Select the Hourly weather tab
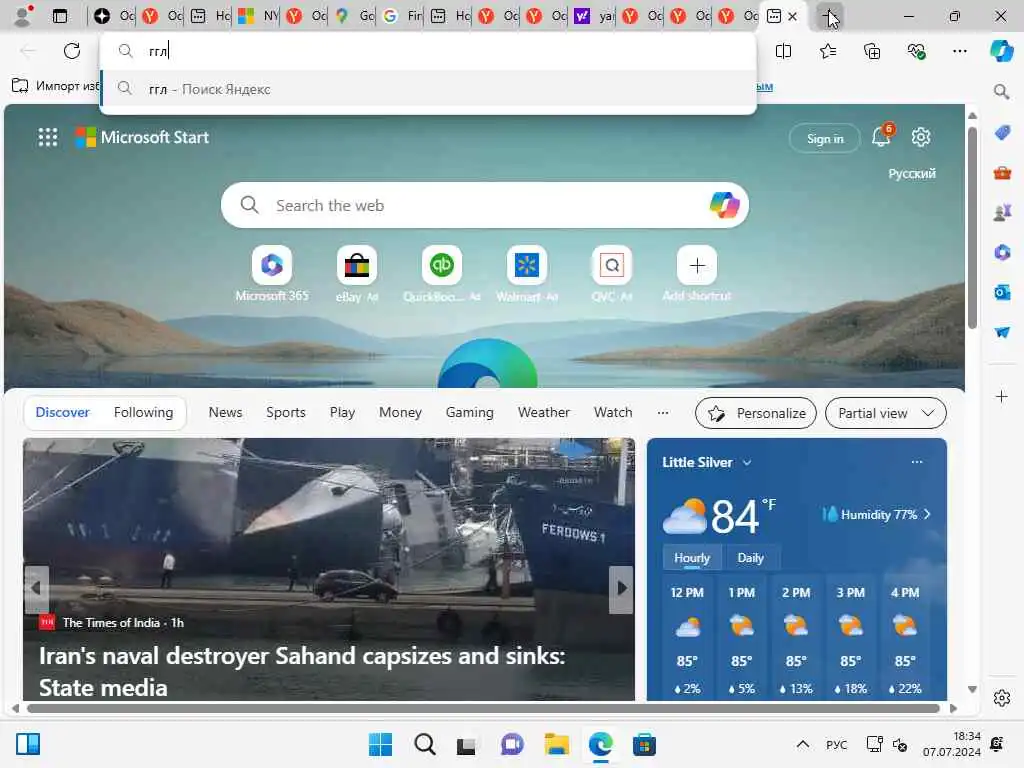This screenshot has width=1024, height=768. (x=692, y=558)
